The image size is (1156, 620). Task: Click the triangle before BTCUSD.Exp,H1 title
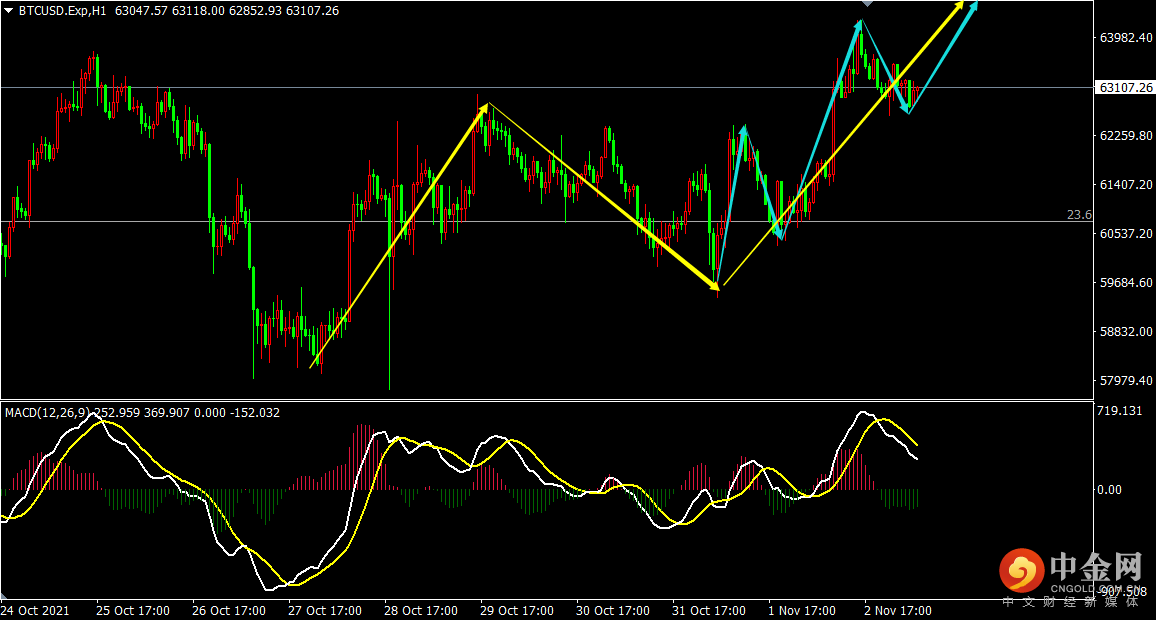(x=9, y=11)
